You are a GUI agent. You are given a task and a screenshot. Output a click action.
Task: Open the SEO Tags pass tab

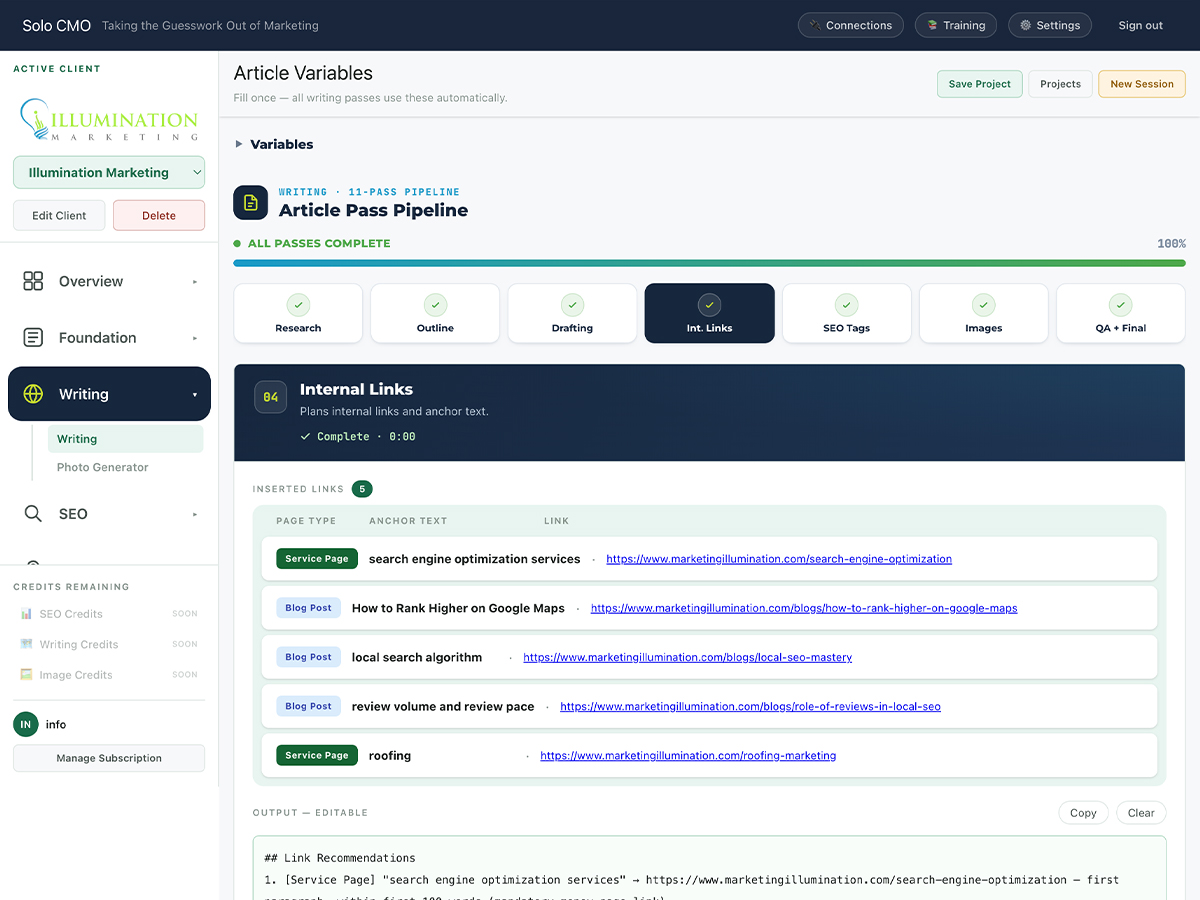(x=846, y=313)
